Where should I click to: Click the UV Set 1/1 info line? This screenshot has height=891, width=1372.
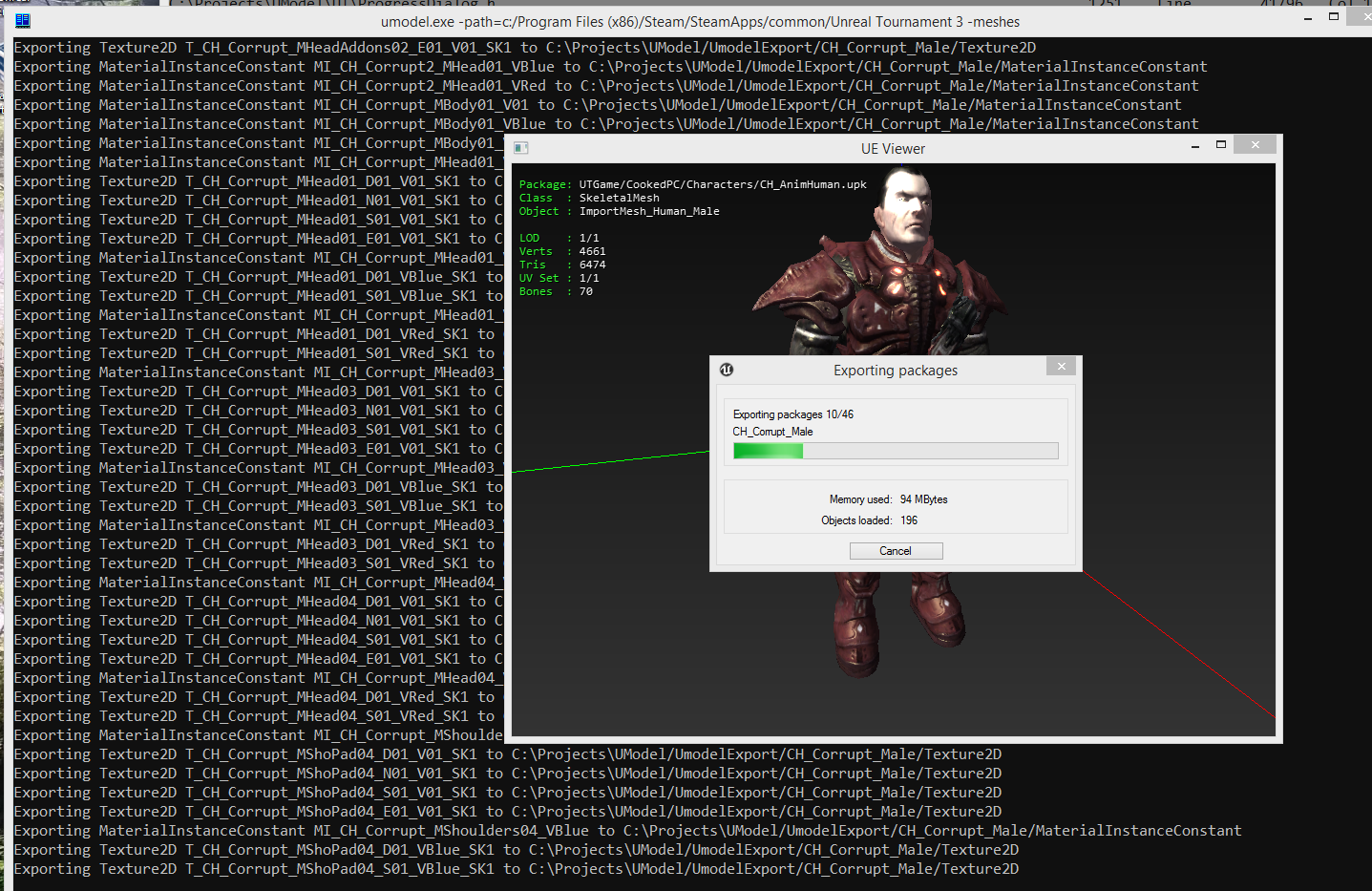pos(559,278)
